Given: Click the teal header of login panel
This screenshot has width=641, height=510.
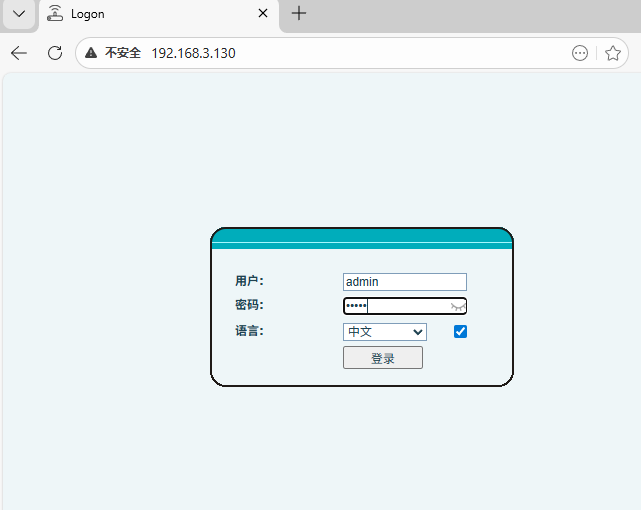Looking at the screenshot, I should [362, 236].
